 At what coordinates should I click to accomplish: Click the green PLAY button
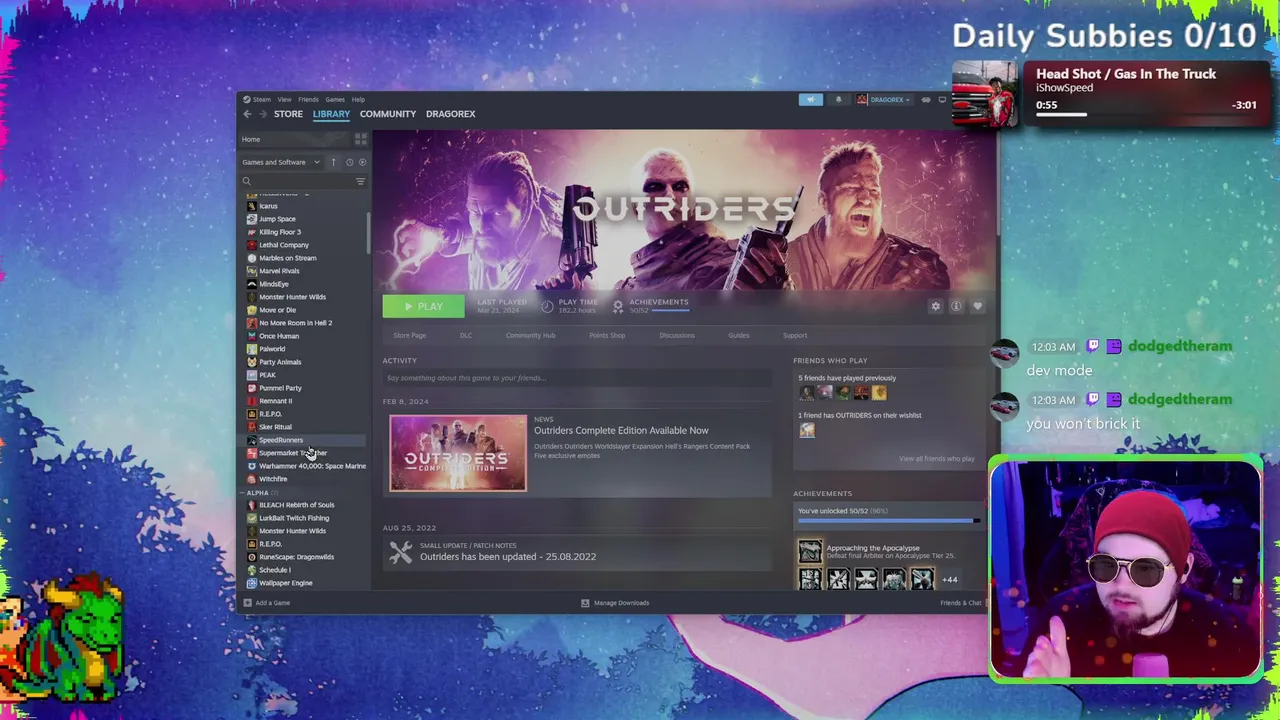423,306
